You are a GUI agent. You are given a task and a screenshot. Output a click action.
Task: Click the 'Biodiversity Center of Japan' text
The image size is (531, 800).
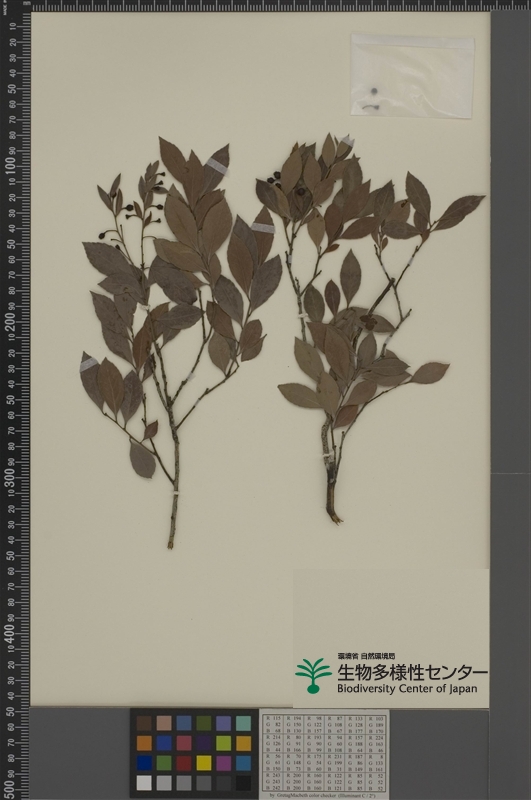coord(407,689)
